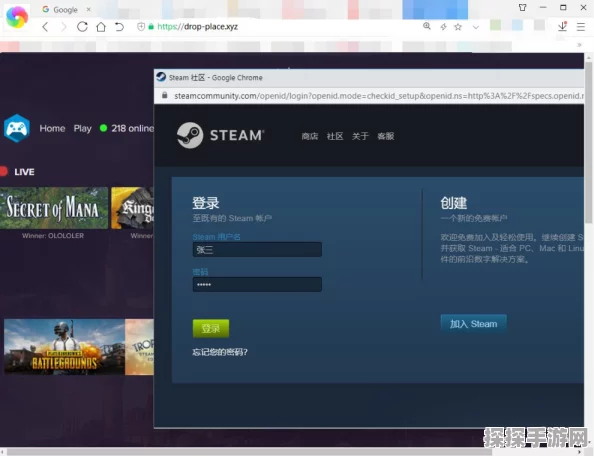Click the vertical page scrollbar
Screen dimensions: 594x456
(x=588, y=142)
